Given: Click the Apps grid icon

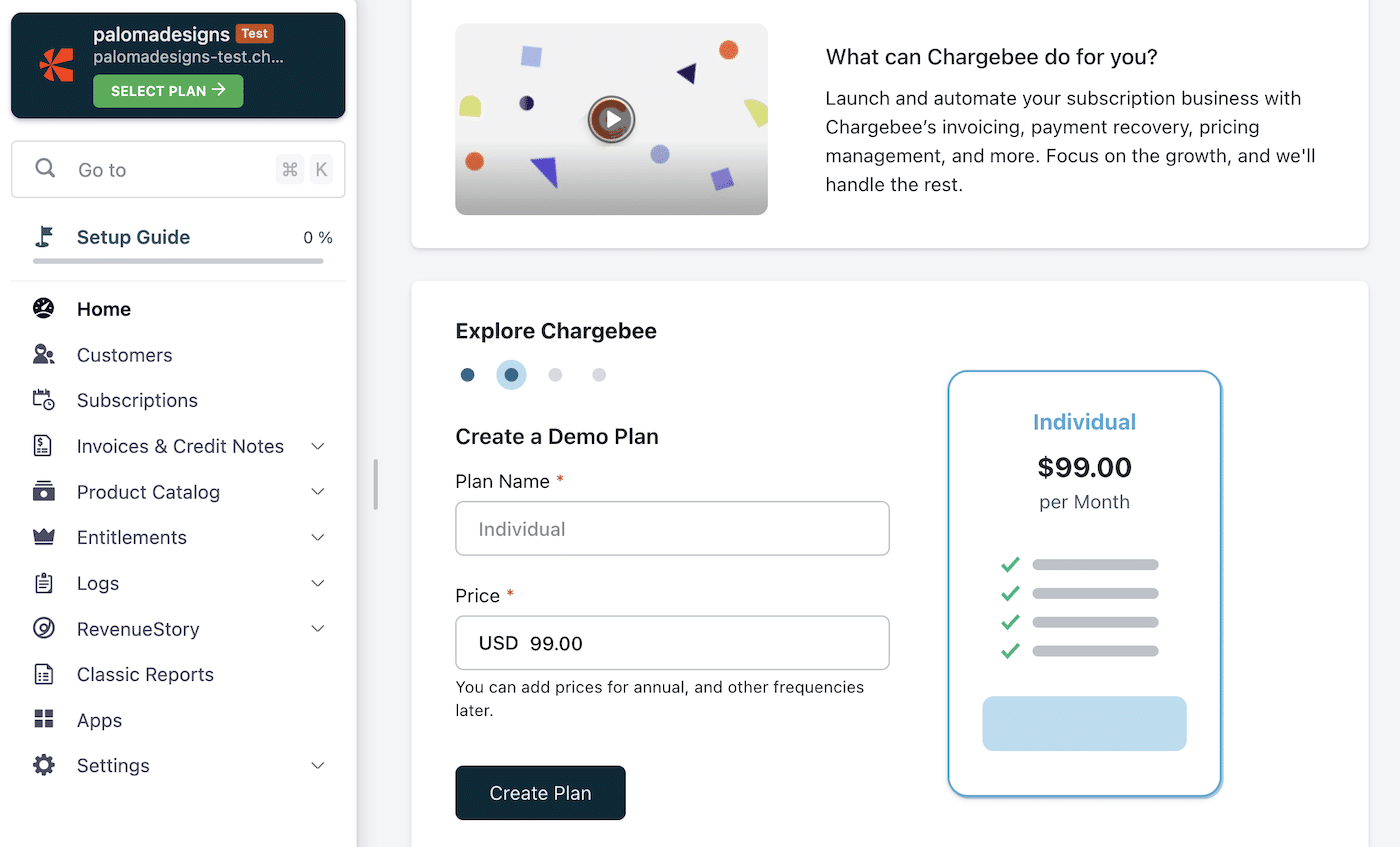Looking at the screenshot, I should click(x=42, y=719).
